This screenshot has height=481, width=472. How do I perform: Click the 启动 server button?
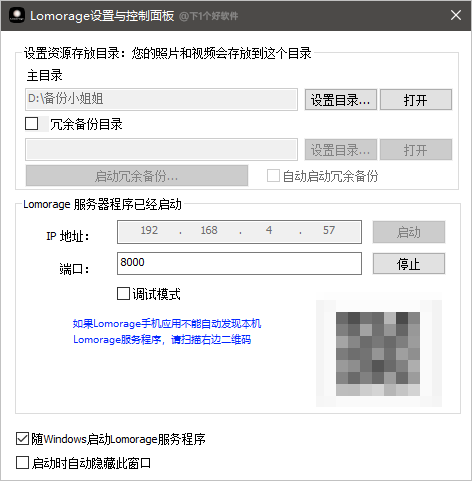409,232
